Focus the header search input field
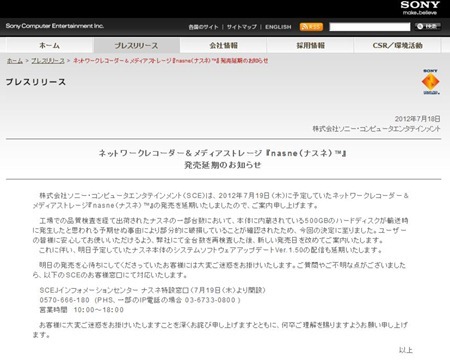This screenshot has width=450, height=360. 370,27
